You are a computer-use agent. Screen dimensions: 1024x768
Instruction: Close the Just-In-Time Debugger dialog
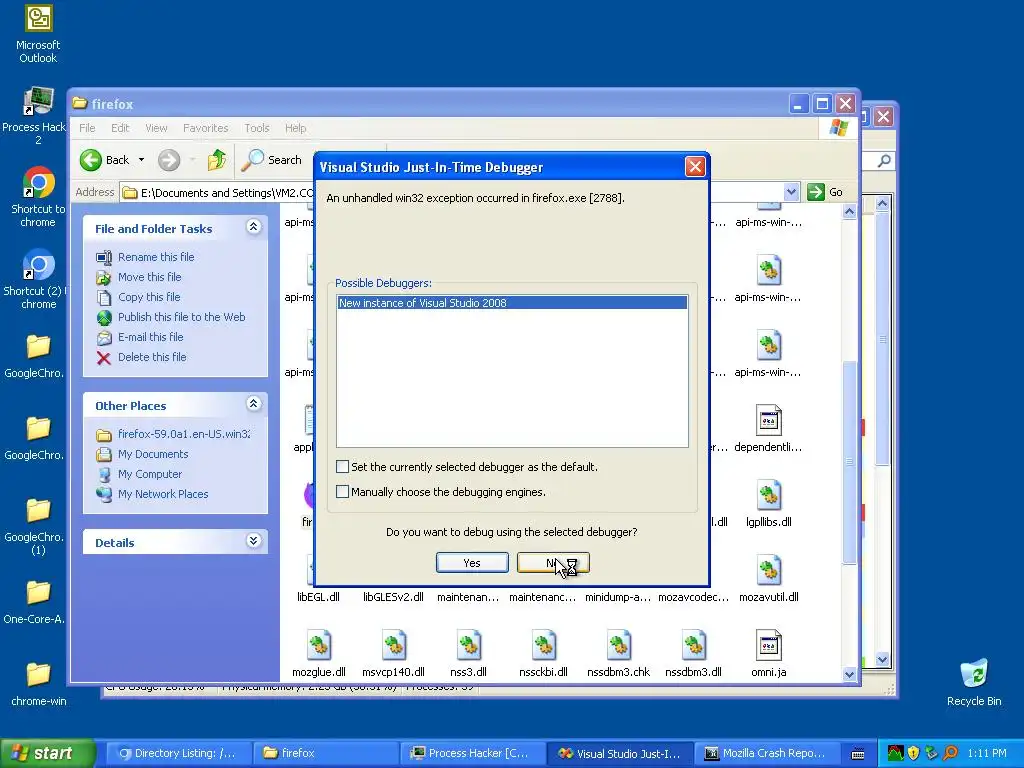695,167
